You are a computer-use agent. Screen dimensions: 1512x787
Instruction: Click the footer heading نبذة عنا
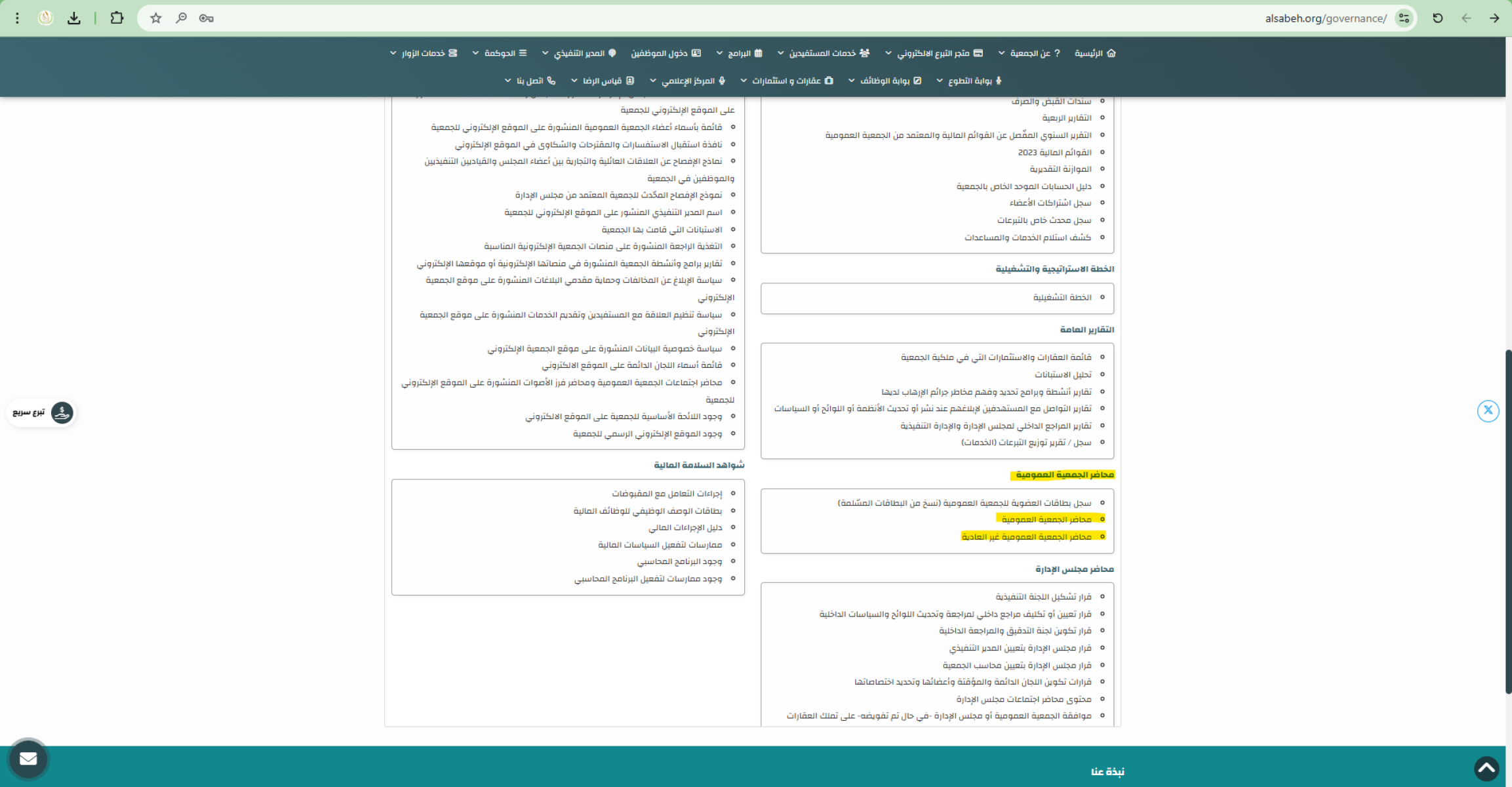pyautogui.click(x=1107, y=772)
